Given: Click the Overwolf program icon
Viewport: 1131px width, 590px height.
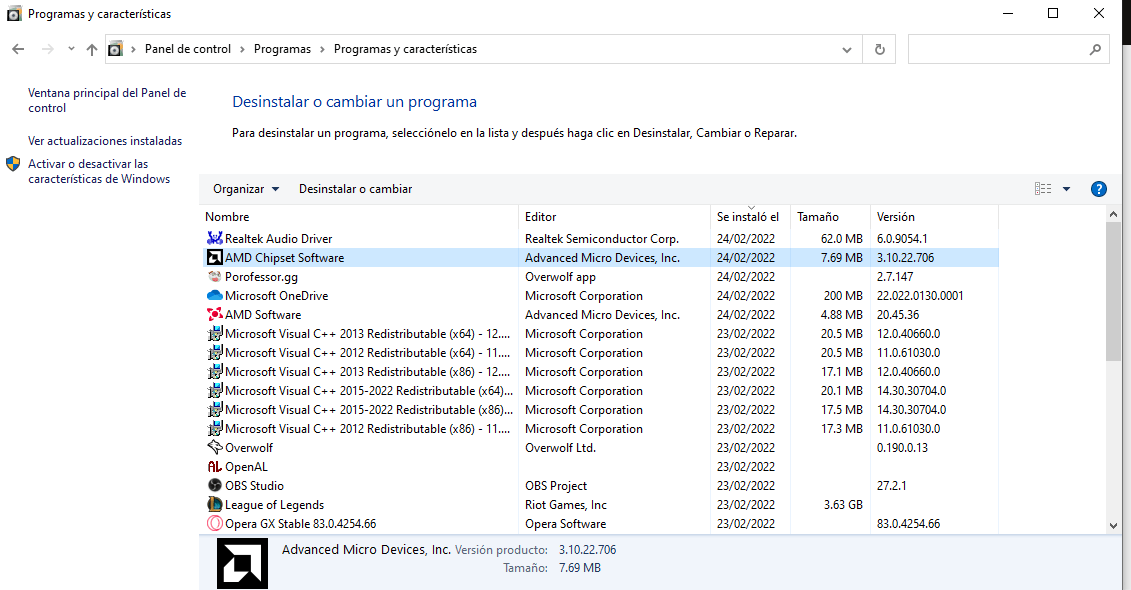Looking at the screenshot, I should tap(214, 447).
